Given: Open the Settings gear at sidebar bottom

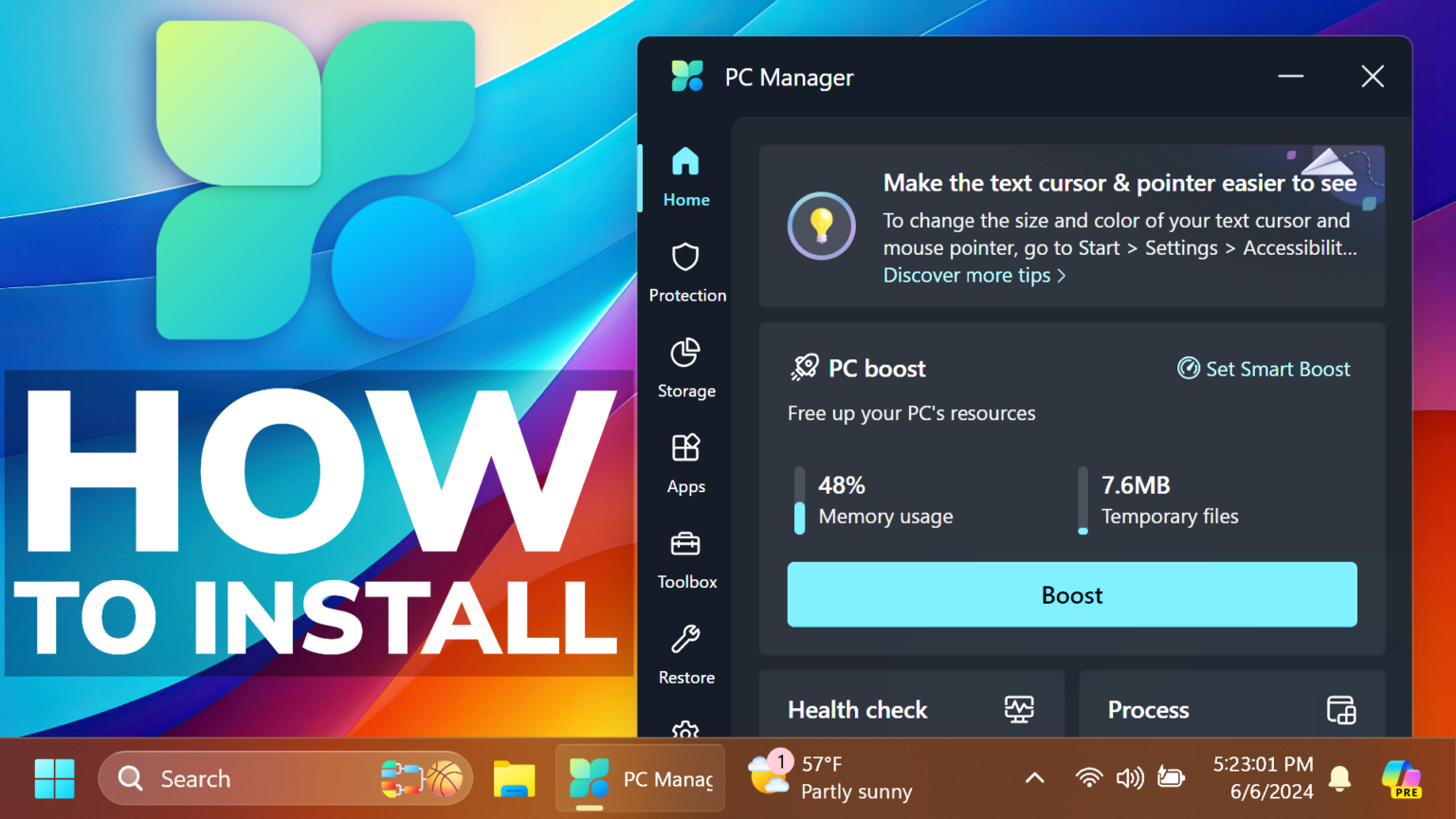Looking at the screenshot, I should click(x=684, y=730).
